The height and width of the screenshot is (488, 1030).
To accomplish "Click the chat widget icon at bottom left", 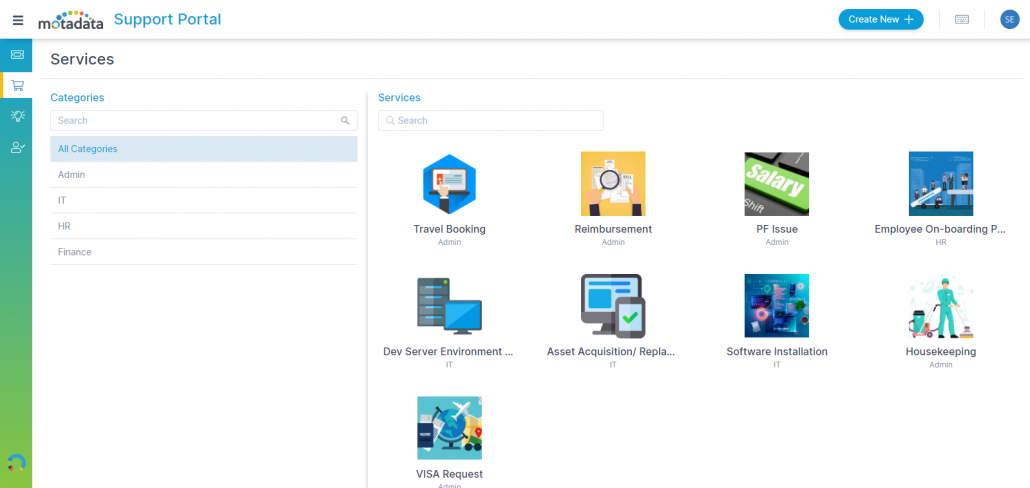I will 16,462.
